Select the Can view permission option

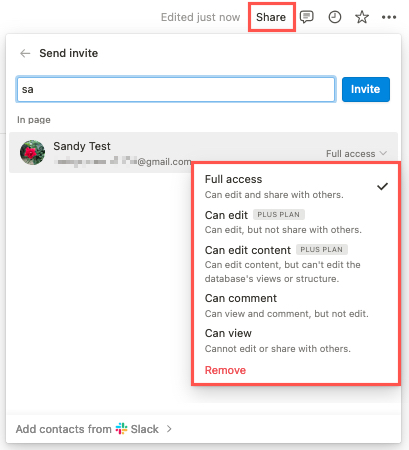295,341
